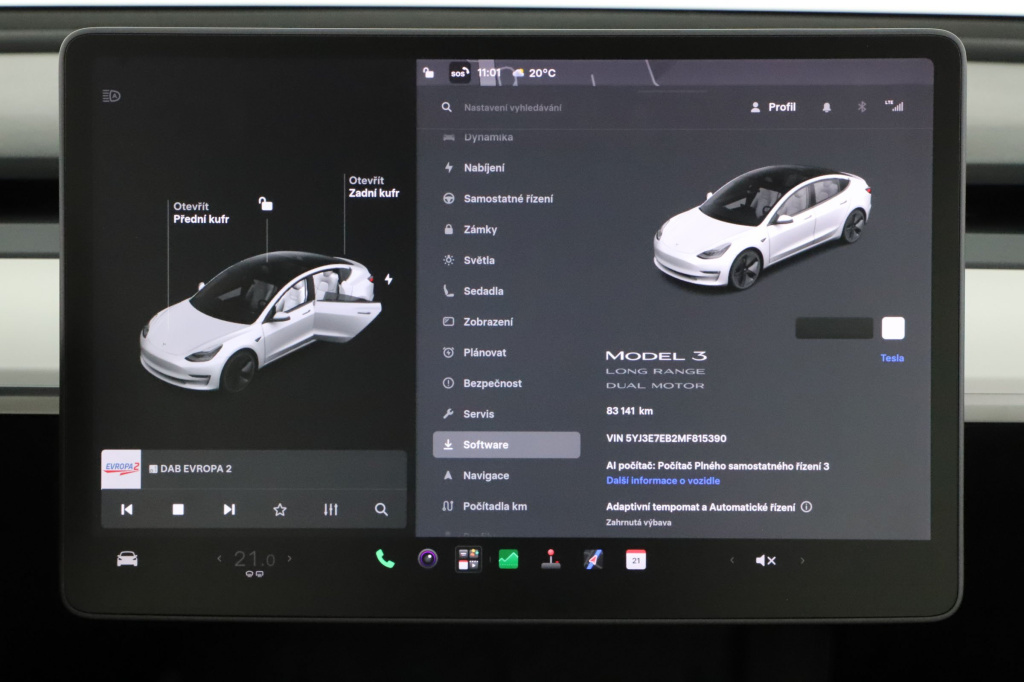This screenshot has width=1024, height=682.
Task: Tap the unlock icon in status bar
Action: 428,73
